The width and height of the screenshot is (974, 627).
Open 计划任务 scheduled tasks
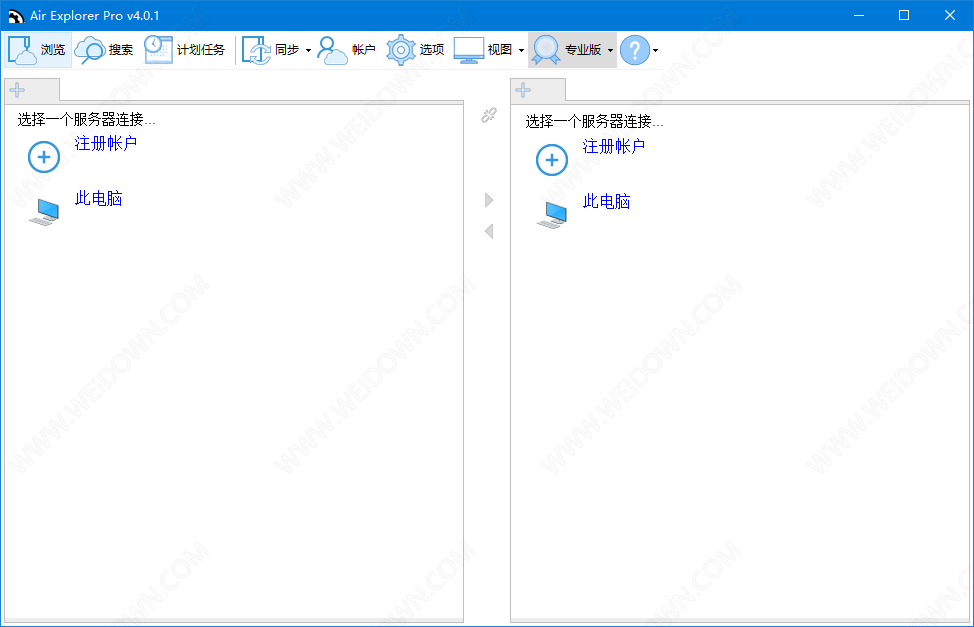(184, 50)
